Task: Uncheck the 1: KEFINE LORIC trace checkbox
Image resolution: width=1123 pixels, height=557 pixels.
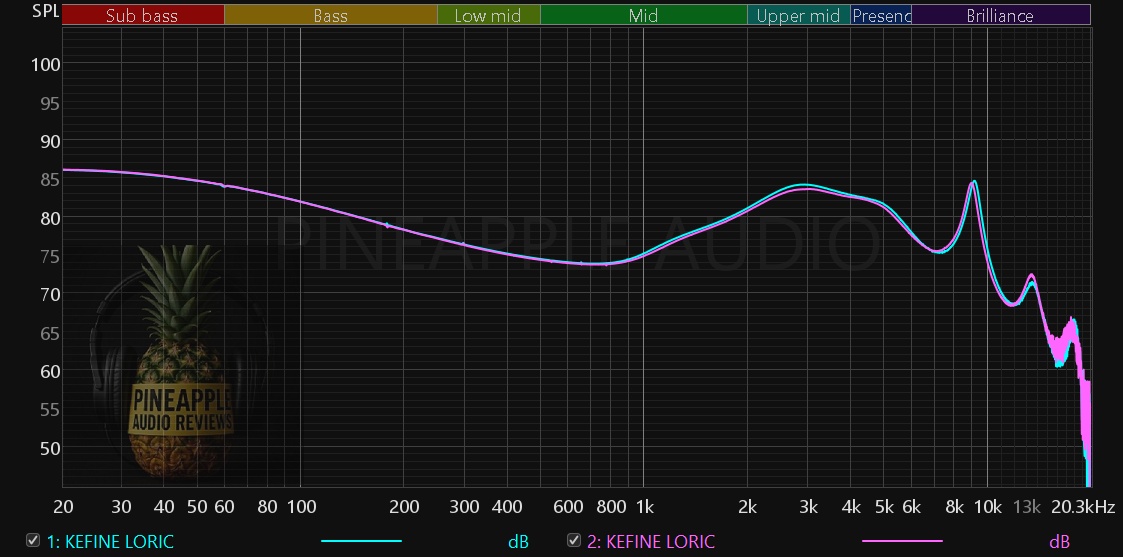Action: [33, 541]
